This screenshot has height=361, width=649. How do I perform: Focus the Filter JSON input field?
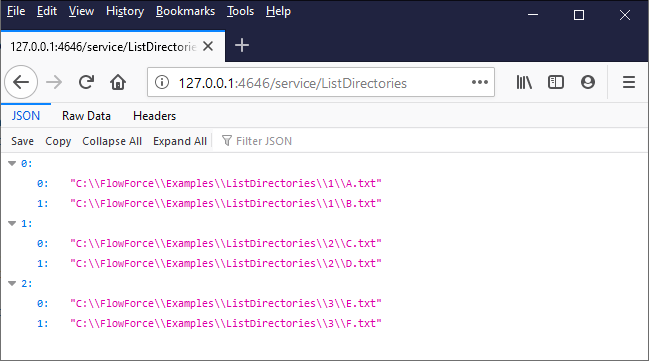coord(430,141)
